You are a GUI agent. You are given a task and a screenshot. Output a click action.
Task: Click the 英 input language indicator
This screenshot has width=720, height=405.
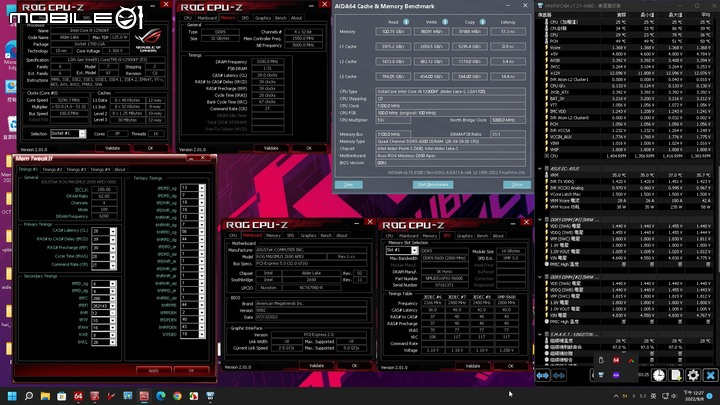(x=653, y=396)
